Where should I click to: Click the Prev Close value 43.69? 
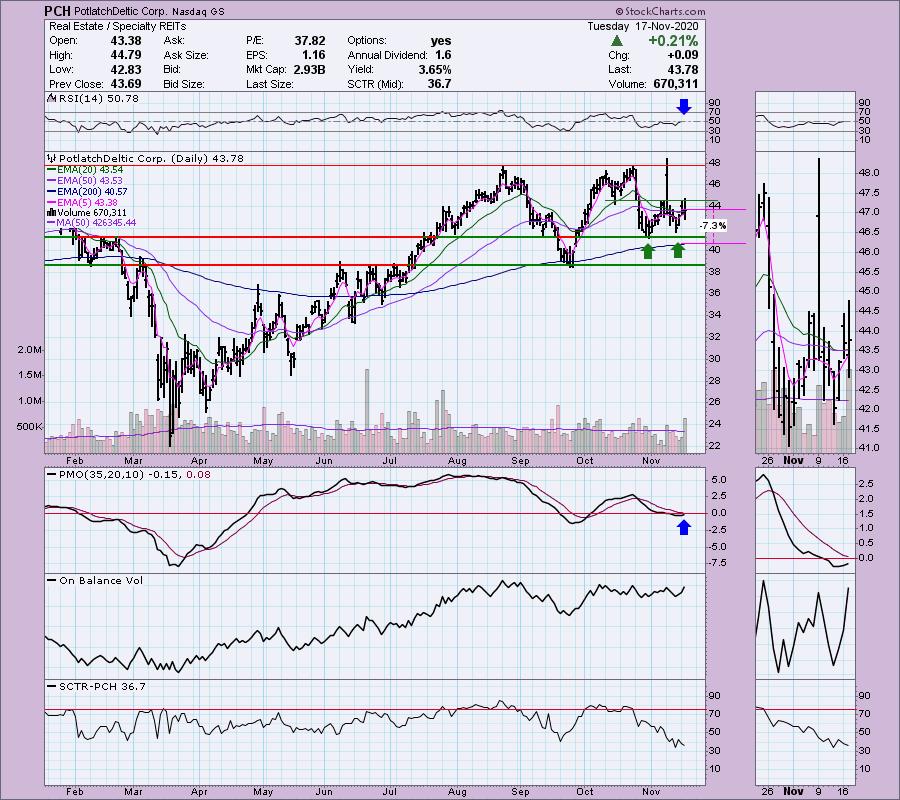click(x=126, y=84)
